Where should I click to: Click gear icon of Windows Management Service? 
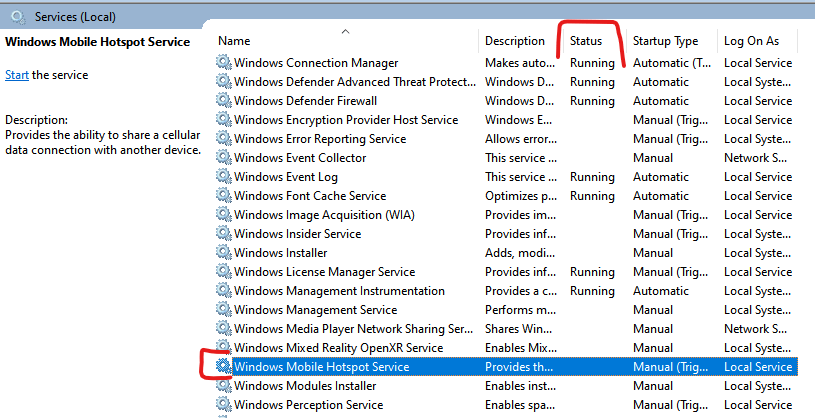(x=224, y=309)
